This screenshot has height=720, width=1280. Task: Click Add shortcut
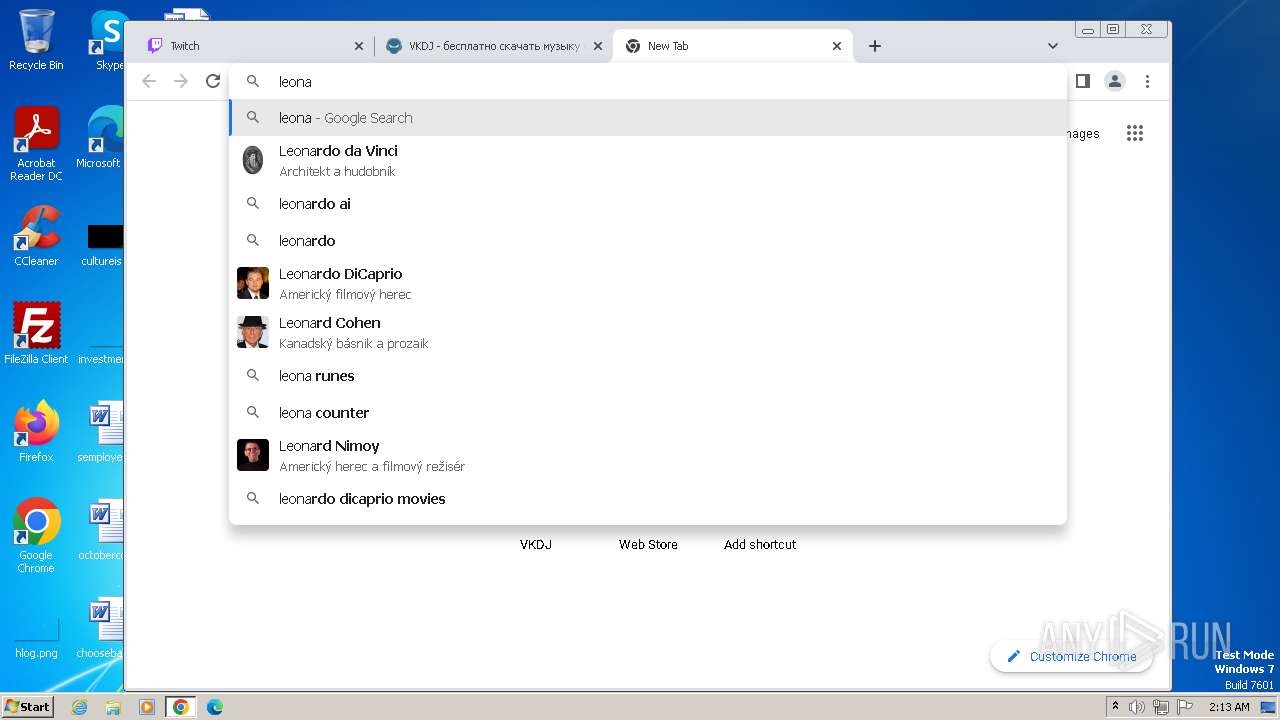click(x=760, y=544)
